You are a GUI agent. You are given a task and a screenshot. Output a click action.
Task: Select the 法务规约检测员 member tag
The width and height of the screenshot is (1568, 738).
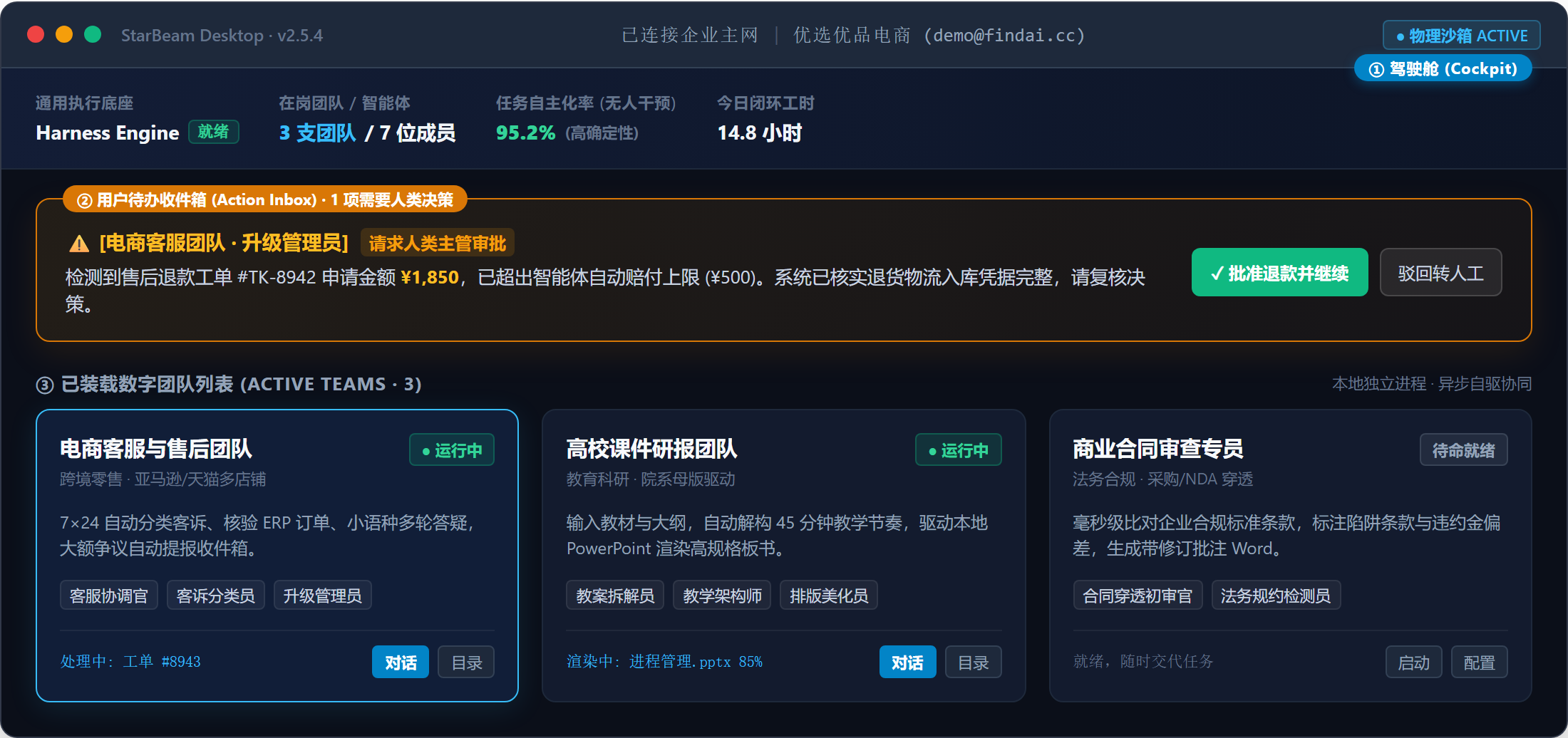point(1276,595)
